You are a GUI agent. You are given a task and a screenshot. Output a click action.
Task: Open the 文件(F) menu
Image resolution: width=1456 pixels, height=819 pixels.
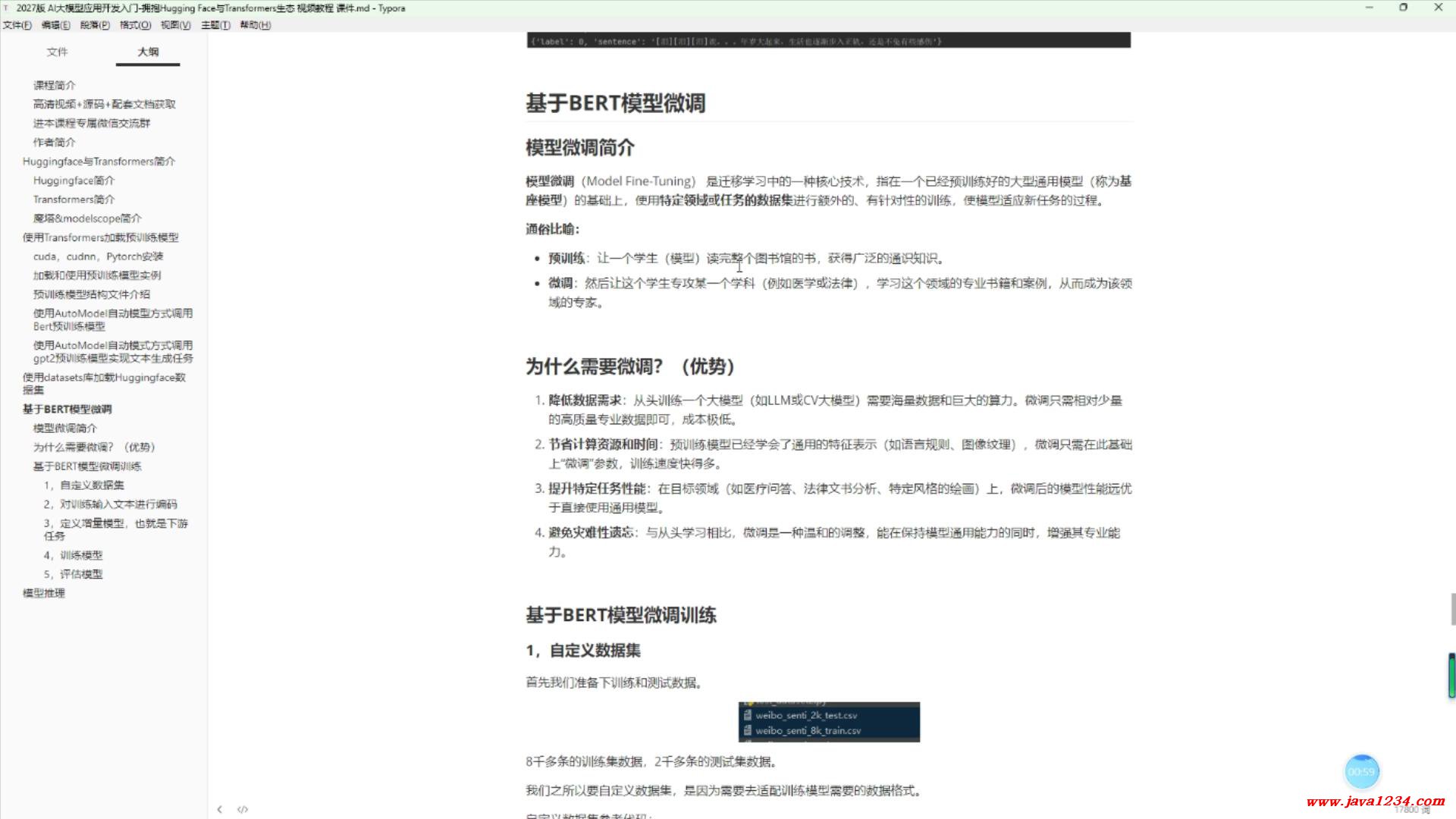pyautogui.click(x=15, y=25)
